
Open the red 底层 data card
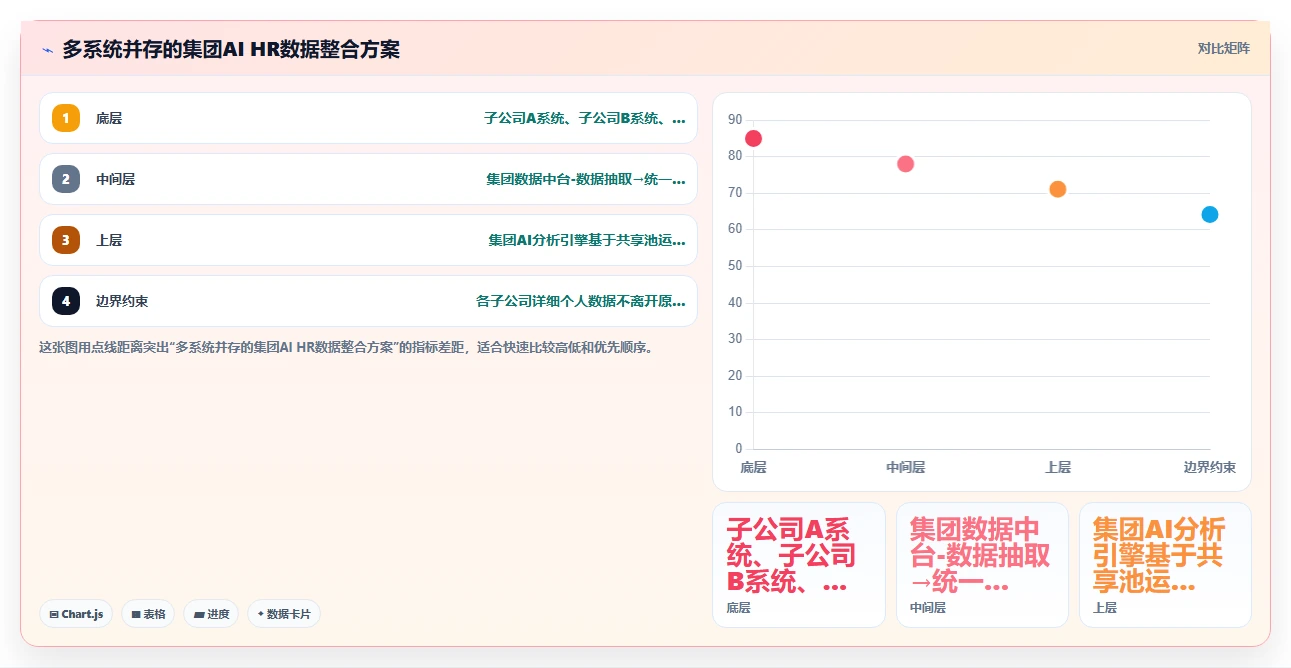coord(799,565)
